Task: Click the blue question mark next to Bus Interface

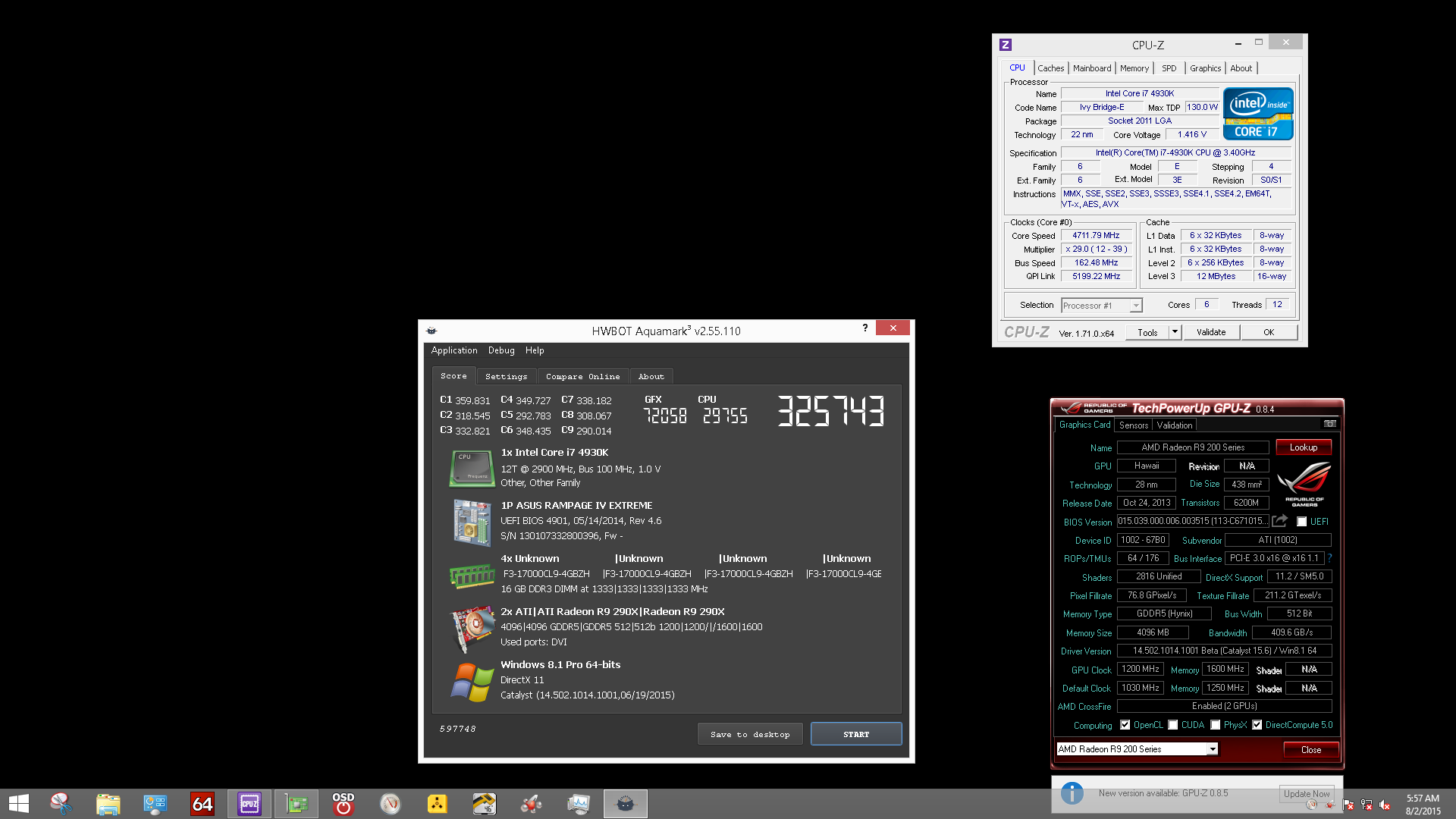Action: pyautogui.click(x=1329, y=558)
